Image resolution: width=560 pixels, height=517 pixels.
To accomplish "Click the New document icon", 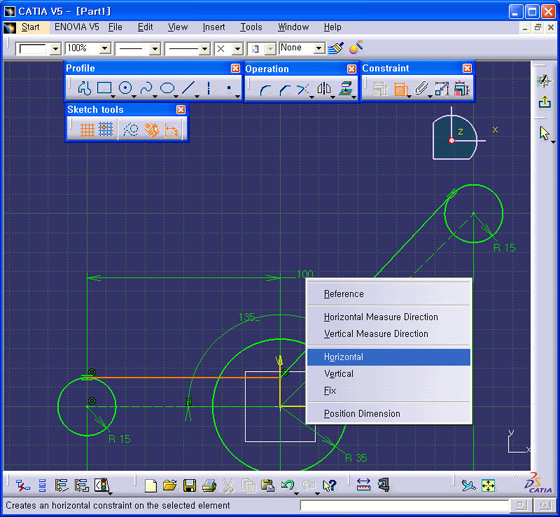I will (151, 486).
